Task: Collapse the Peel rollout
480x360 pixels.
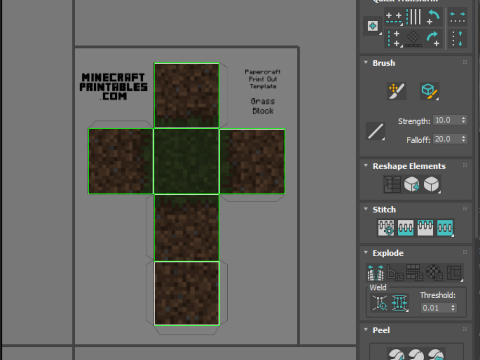Action: tap(366, 330)
